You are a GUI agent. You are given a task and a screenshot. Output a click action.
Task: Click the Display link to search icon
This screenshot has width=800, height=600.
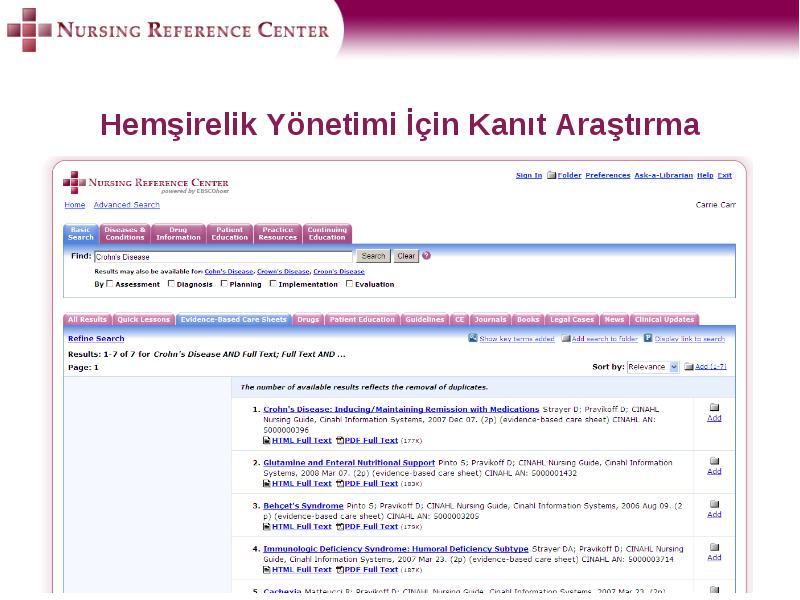tap(648, 338)
